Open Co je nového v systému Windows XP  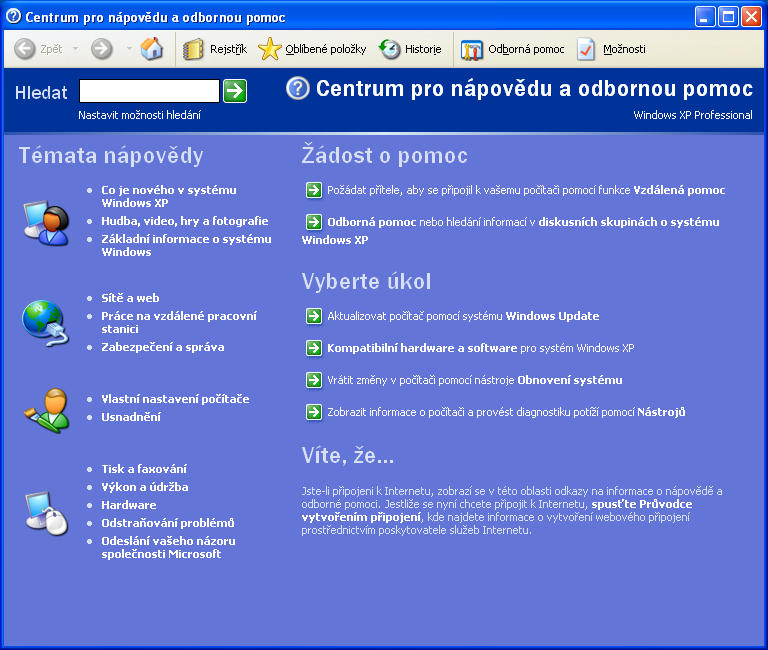click(169, 196)
